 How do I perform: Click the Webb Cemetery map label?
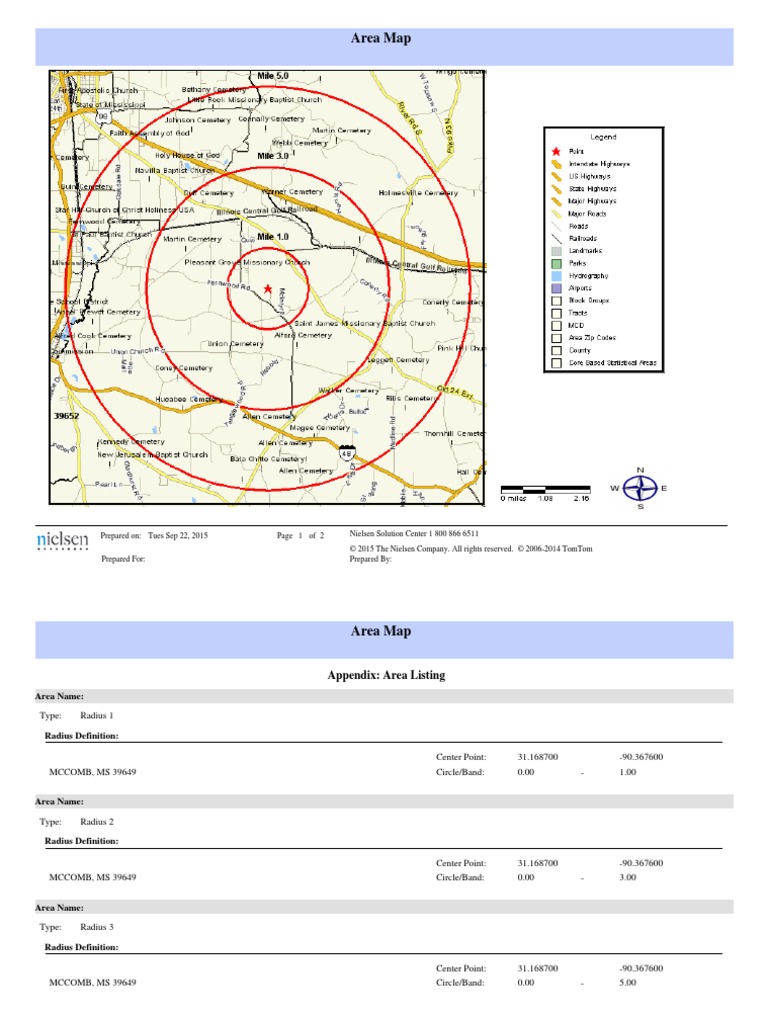pos(300,142)
